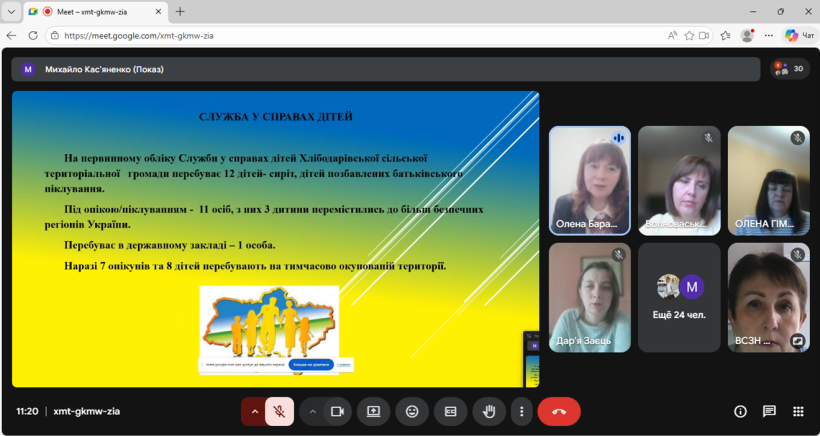Viewport: 820px width, 436px height.
Task: Select Дар'я Заєць participant video tile
Action: tap(590, 297)
